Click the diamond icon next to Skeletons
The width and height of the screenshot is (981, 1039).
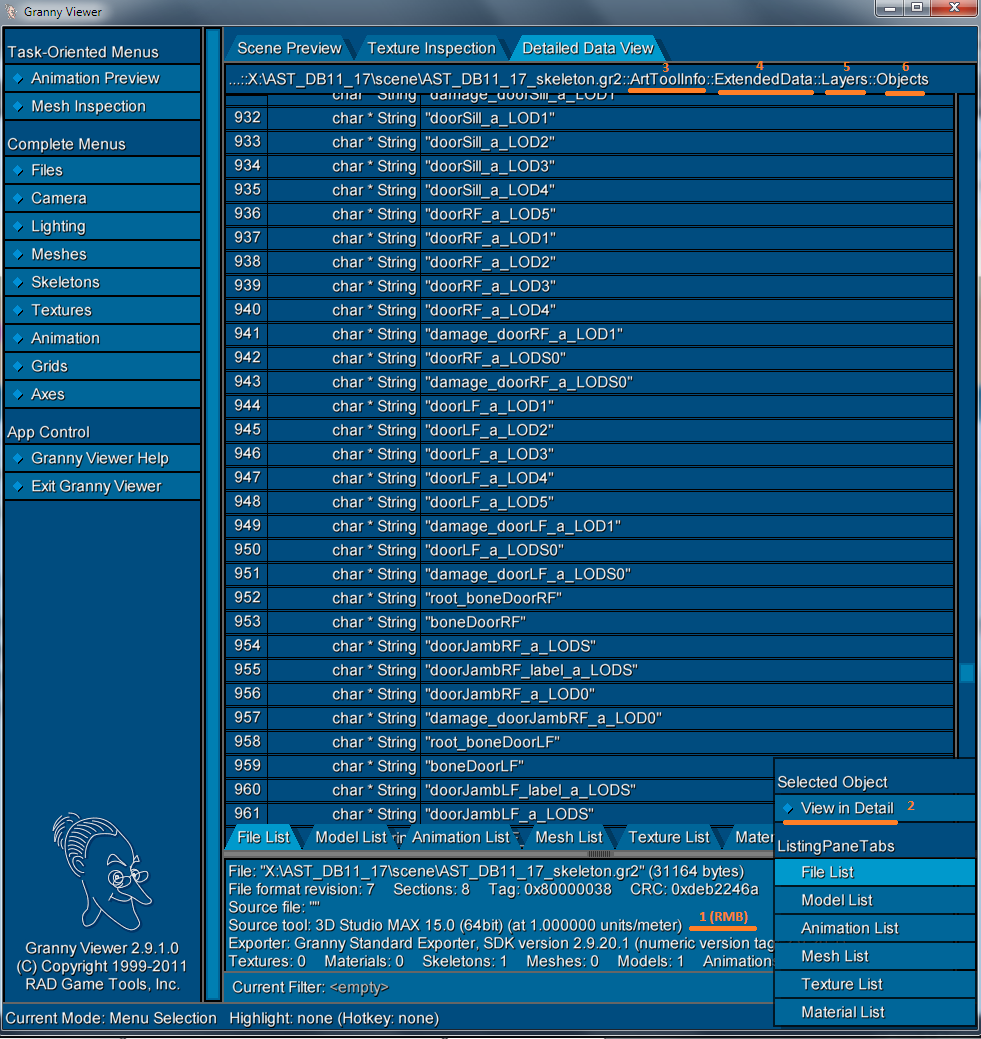(17, 282)
